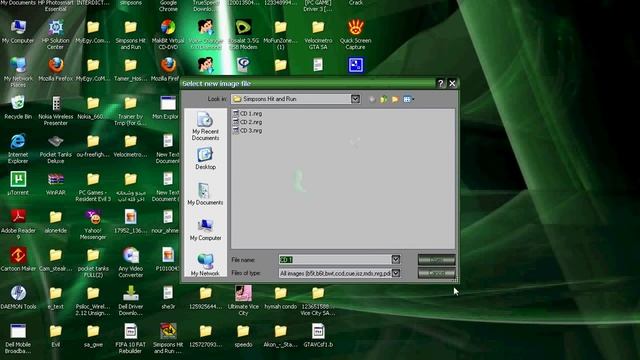Select the MoFunZone (1) folder
The height and width of the screenshot is (360, 640).
(x=280, y=35)
